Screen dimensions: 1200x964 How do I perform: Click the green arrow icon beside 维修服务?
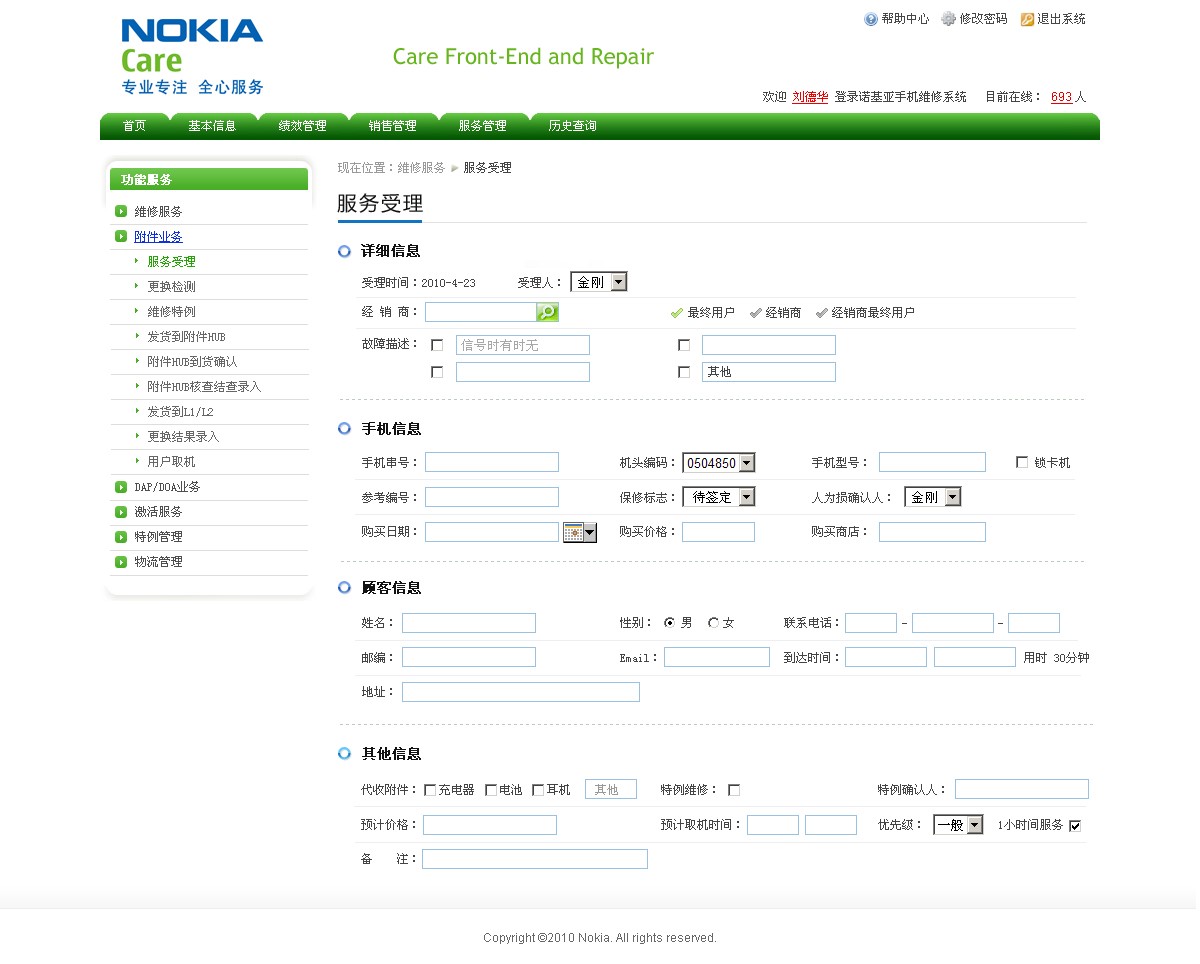(x=121, y=212)
